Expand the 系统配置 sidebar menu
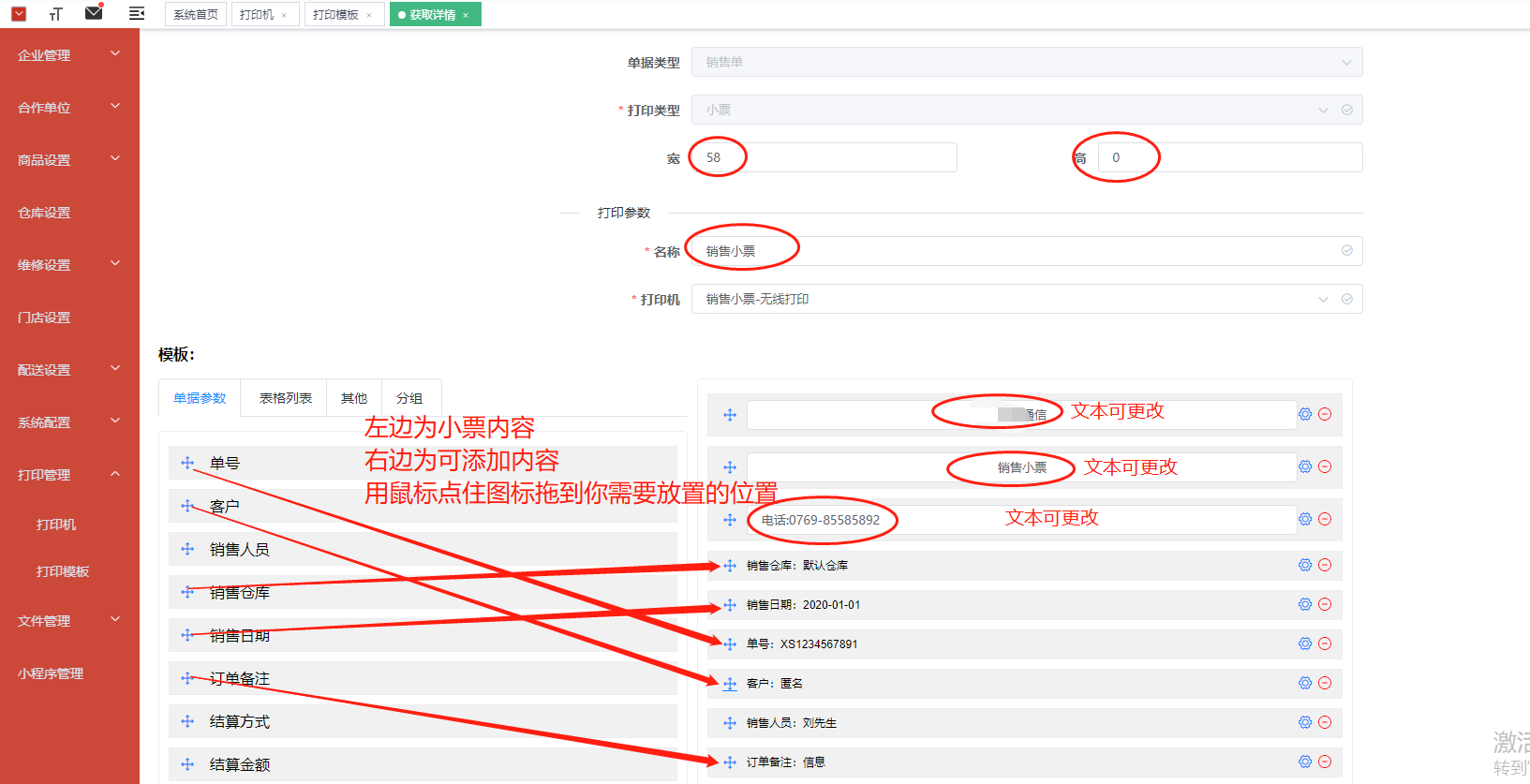This screenshot has width=1530, height=784. [x=69, y=422]
